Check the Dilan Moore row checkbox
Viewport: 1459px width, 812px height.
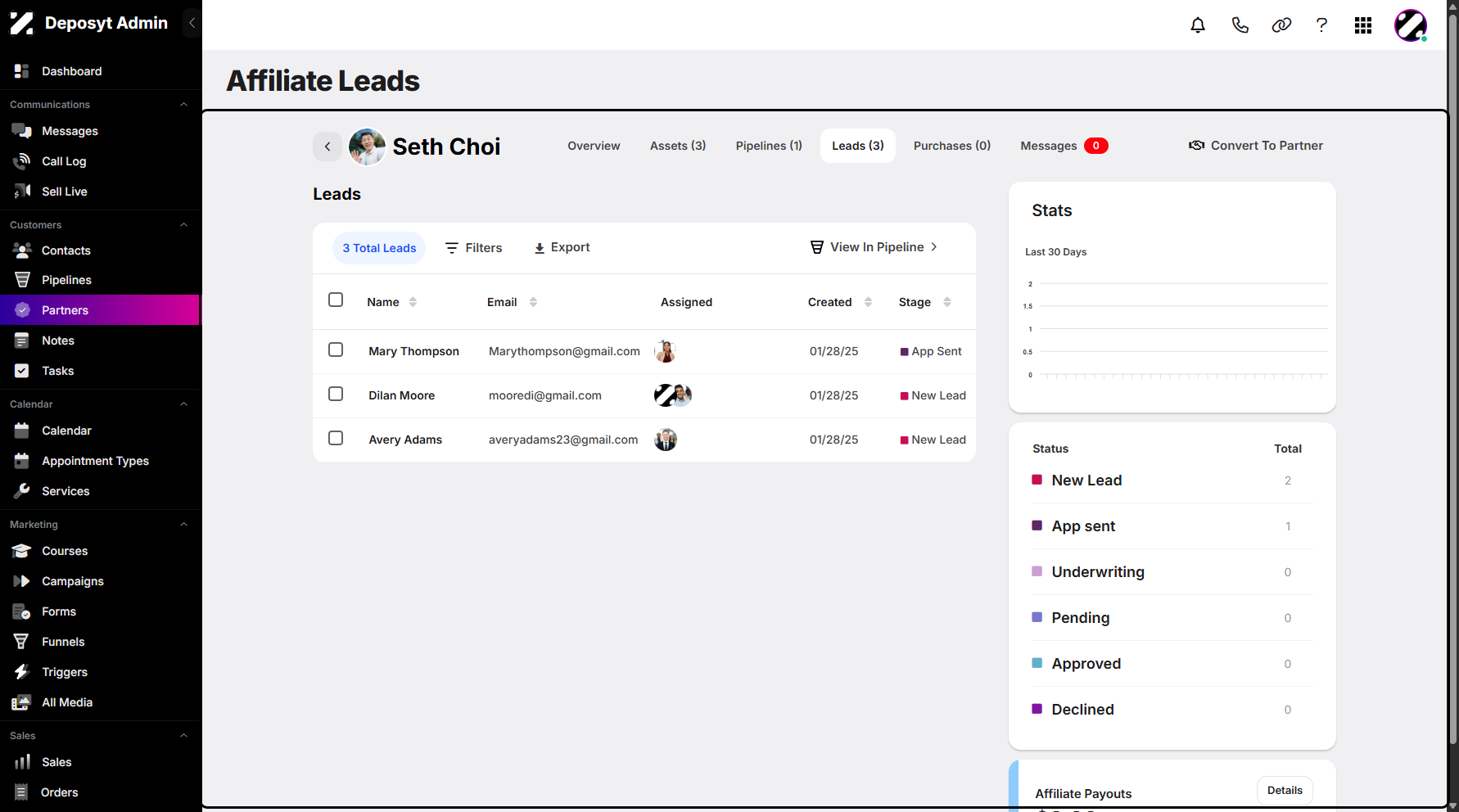[336, 394]
